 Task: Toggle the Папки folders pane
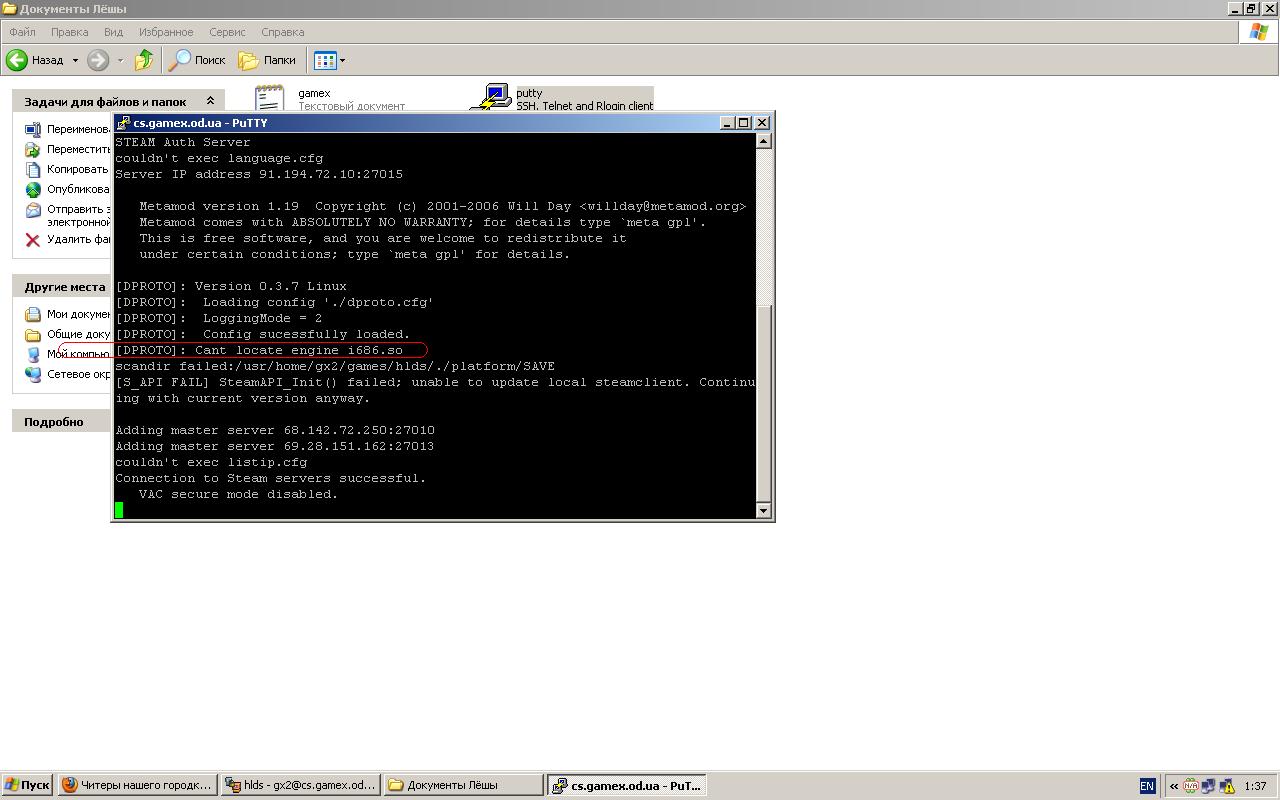(267, 60)
